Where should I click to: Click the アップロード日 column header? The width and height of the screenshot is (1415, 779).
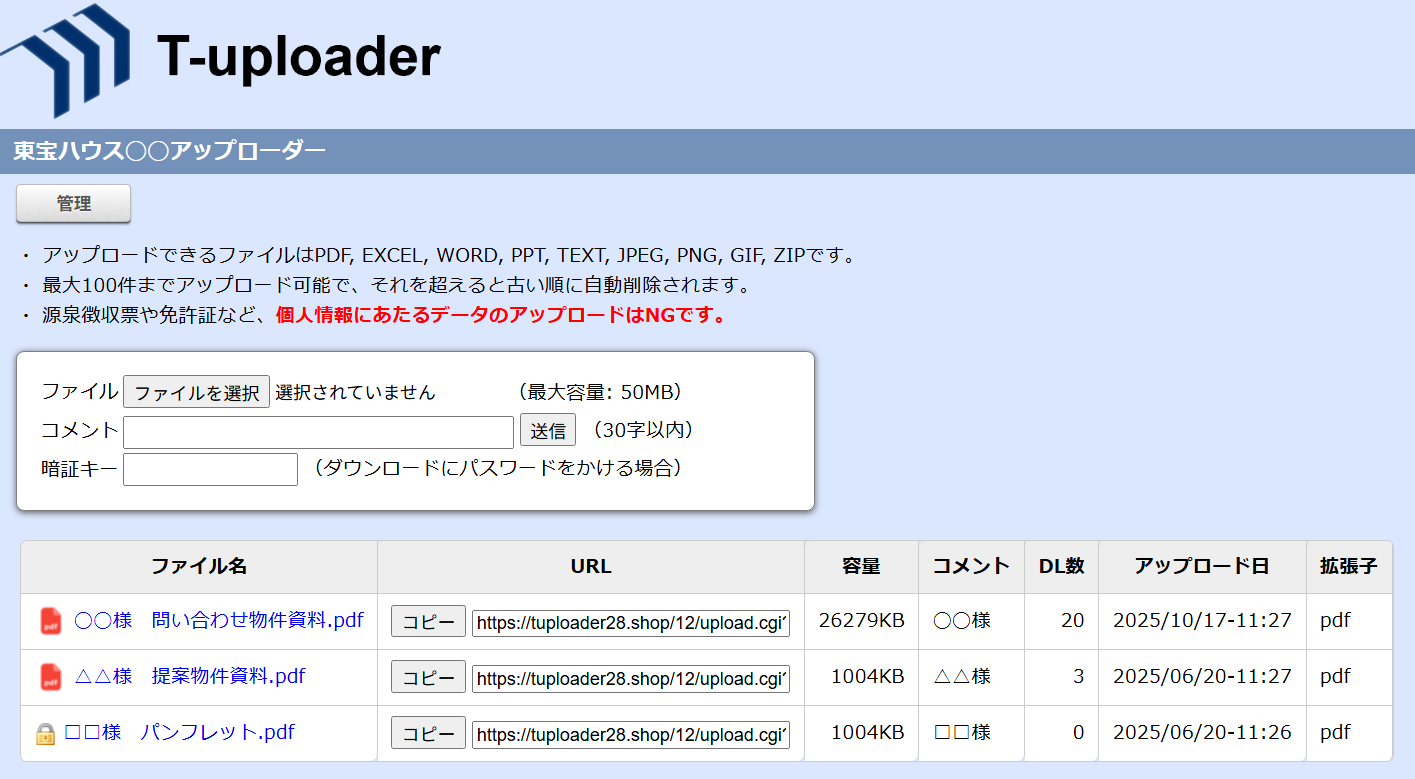point(1201,566)
